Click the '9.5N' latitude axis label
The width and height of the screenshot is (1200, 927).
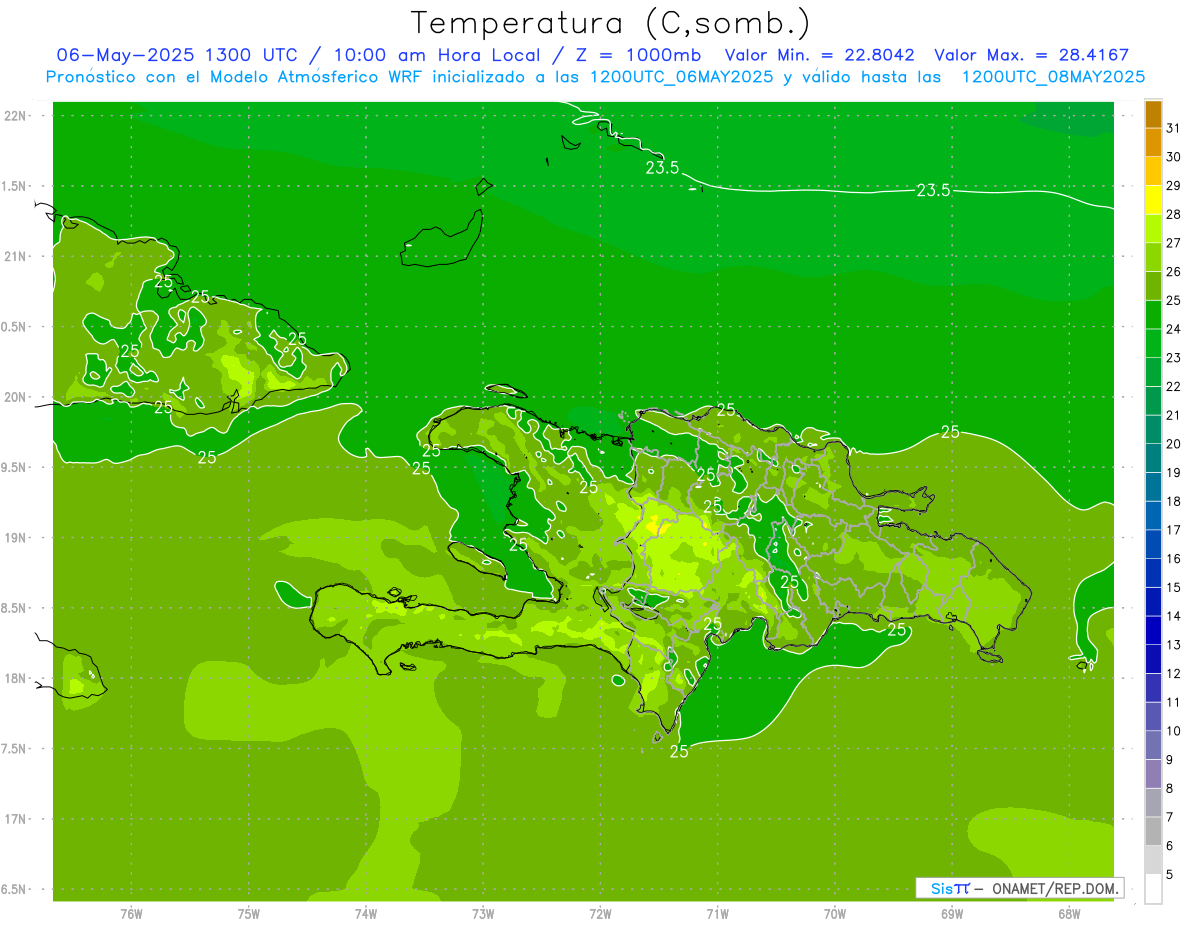click(15, 467)
